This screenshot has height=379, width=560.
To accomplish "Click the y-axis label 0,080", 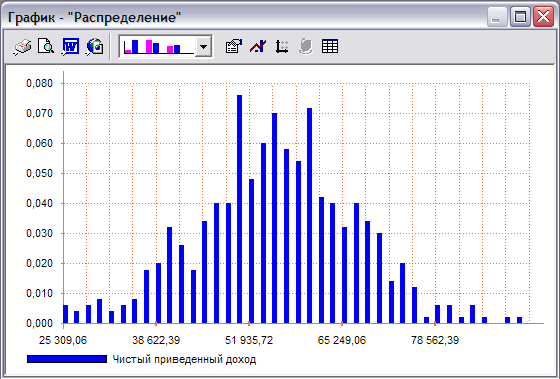I will (x=39, y=83).
